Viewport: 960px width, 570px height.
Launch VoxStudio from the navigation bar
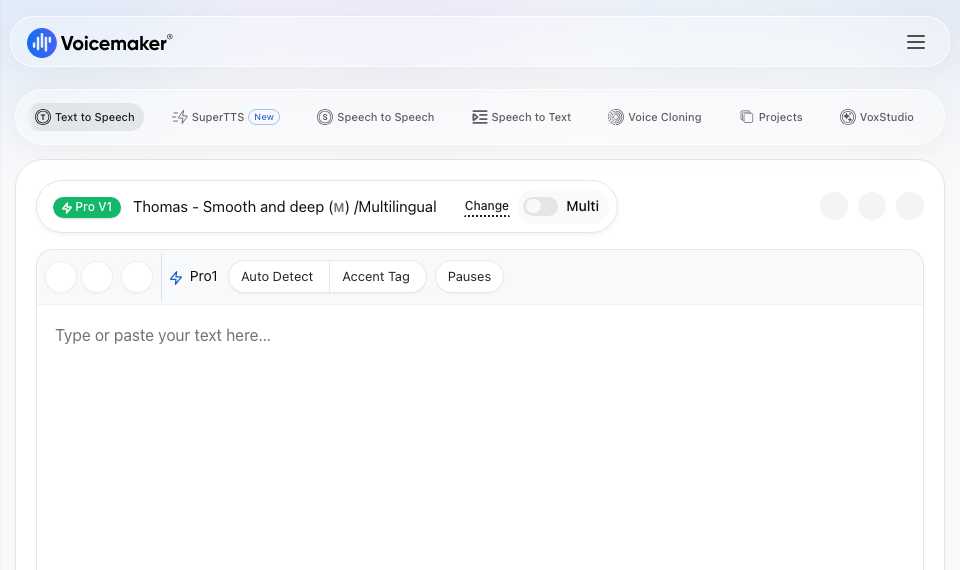[x=877, y=117]
